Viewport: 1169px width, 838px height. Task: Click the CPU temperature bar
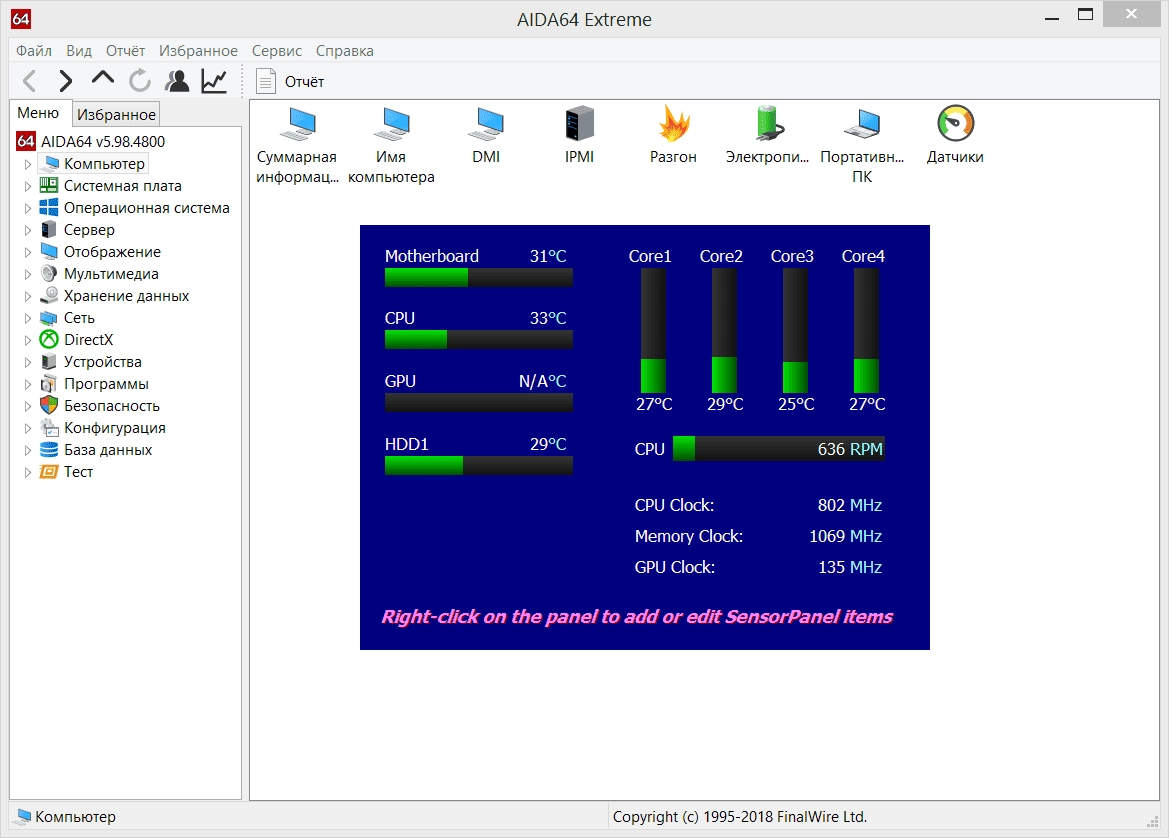click(479, 339)
